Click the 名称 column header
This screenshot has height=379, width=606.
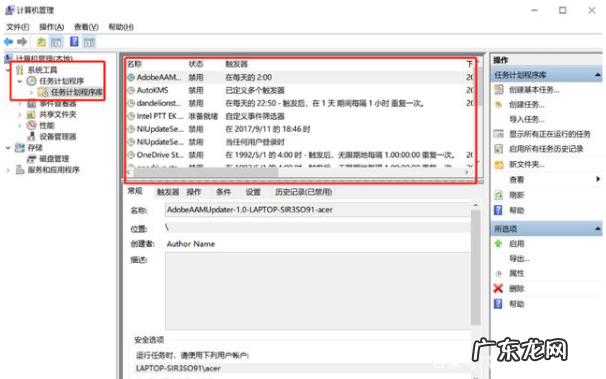134,64
